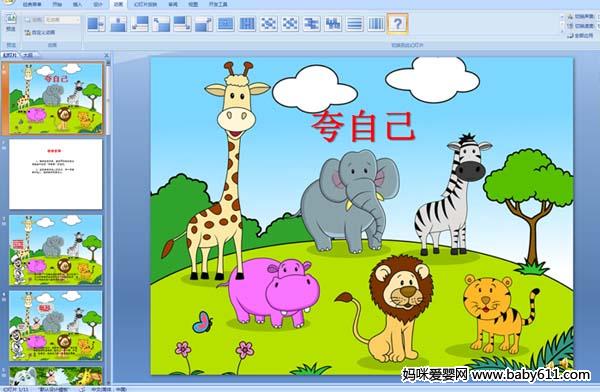Image resolution: width=600 pixels, height=392 pixels.
Task: Apply the vertical blinds transition effect
Action: point(376,24)
